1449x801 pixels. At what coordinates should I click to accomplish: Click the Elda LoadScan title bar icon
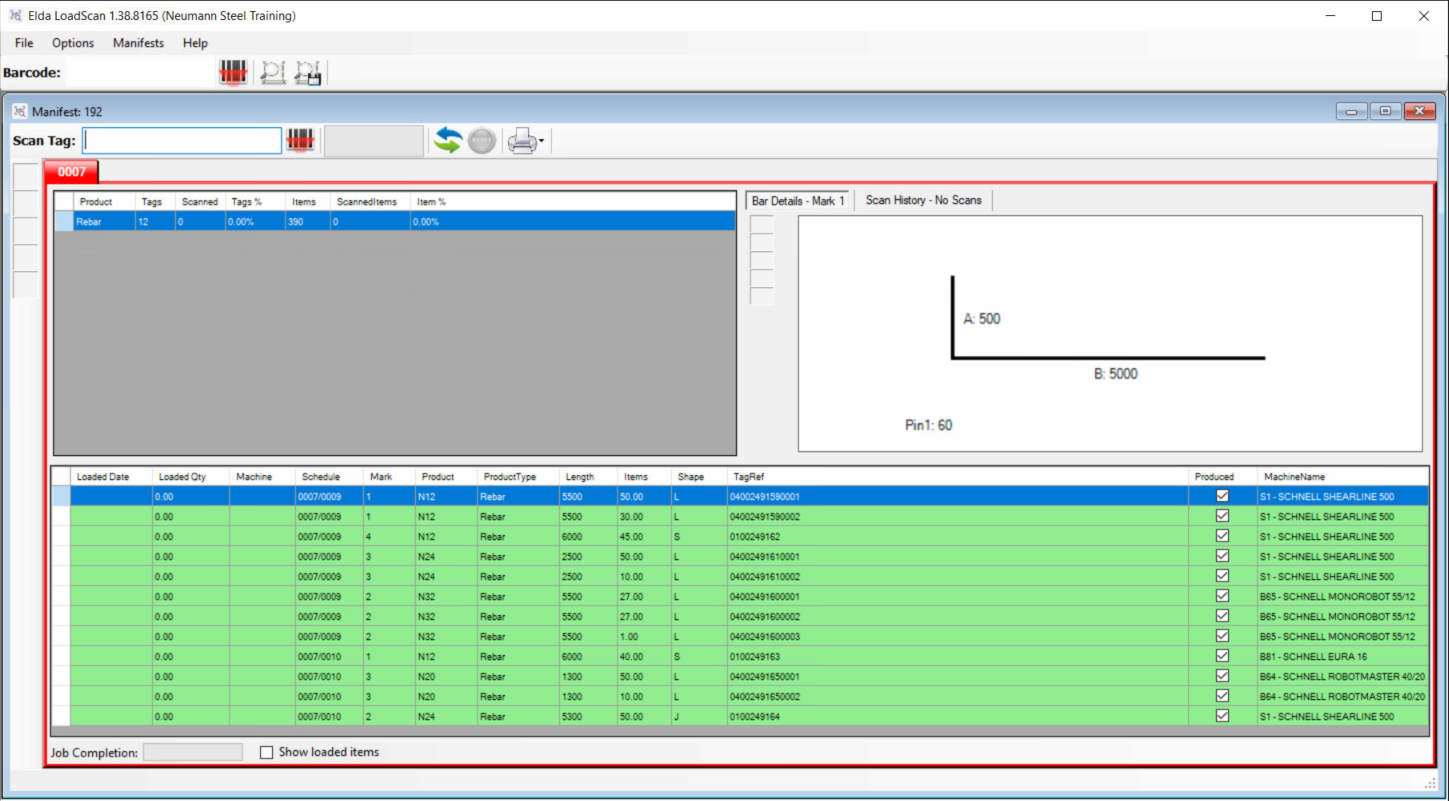tap(17, 16)
